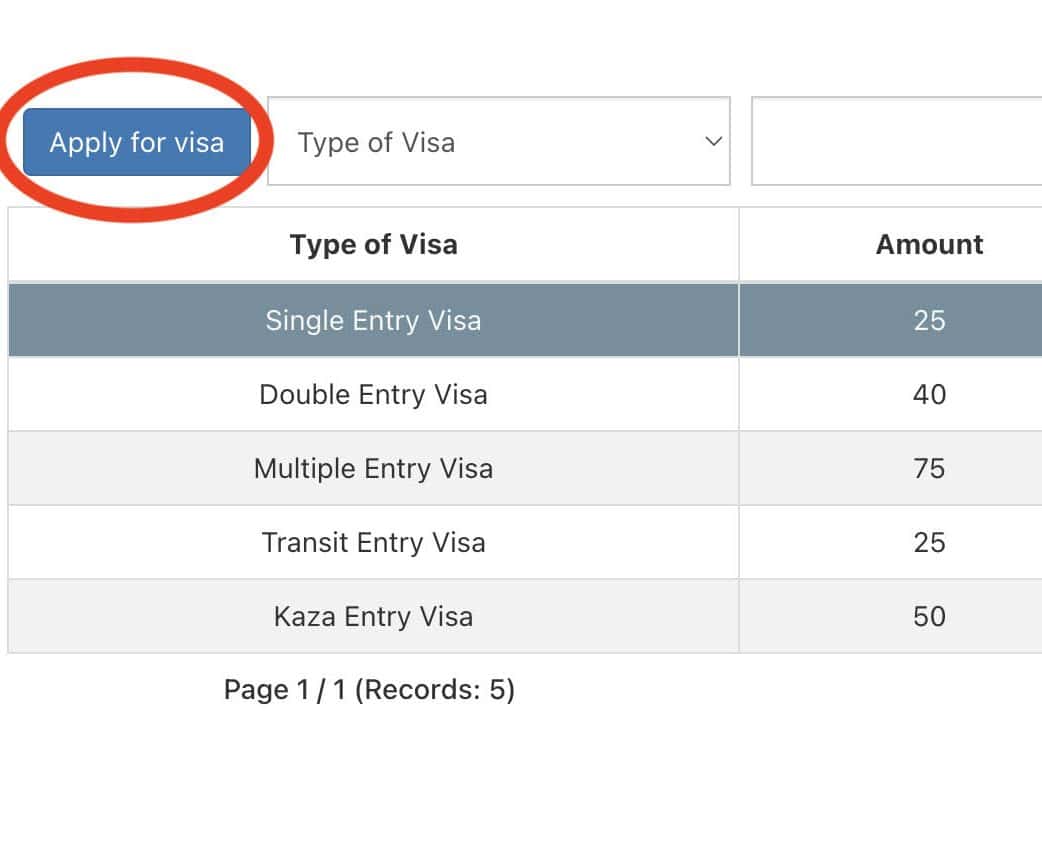1042x854 pixels.
Task: Click the dropdown chevron arrow
Action: tap(713, 142)
